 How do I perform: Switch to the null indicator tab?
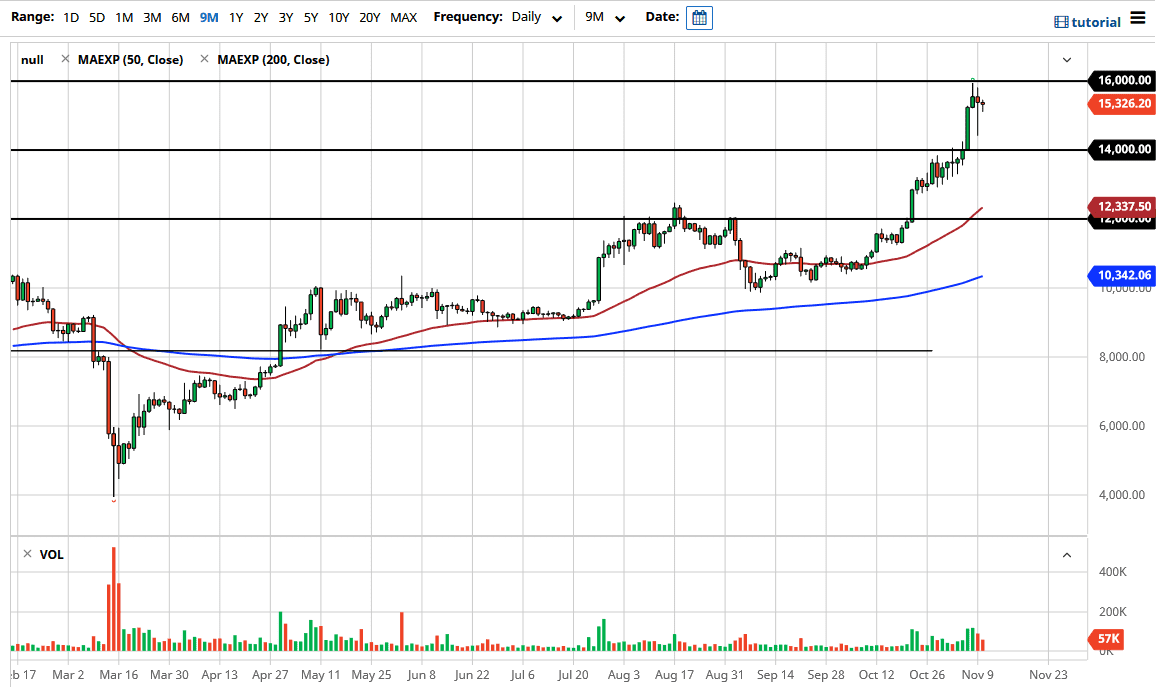point(32,59)
